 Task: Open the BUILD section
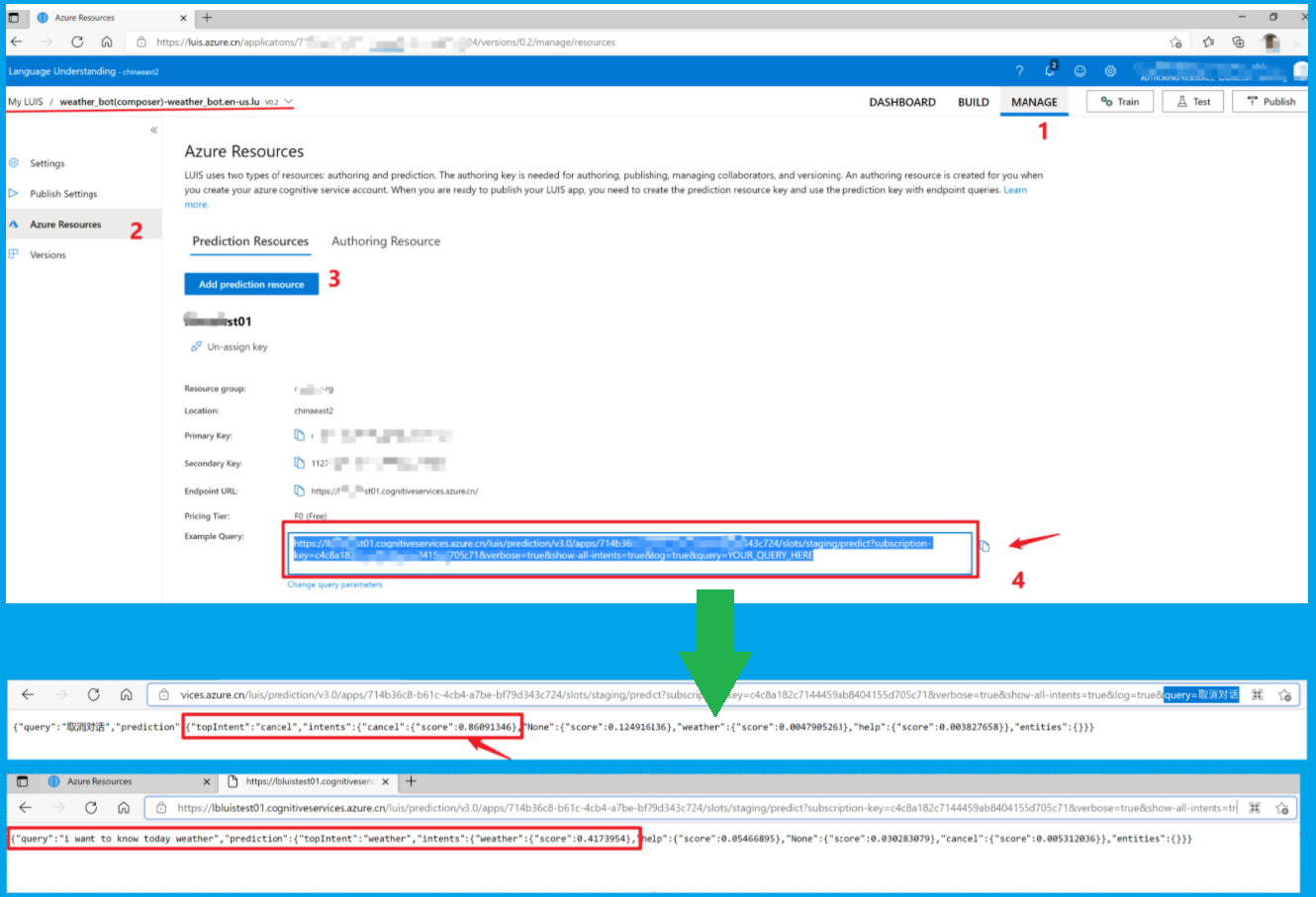tap(973, 102)
